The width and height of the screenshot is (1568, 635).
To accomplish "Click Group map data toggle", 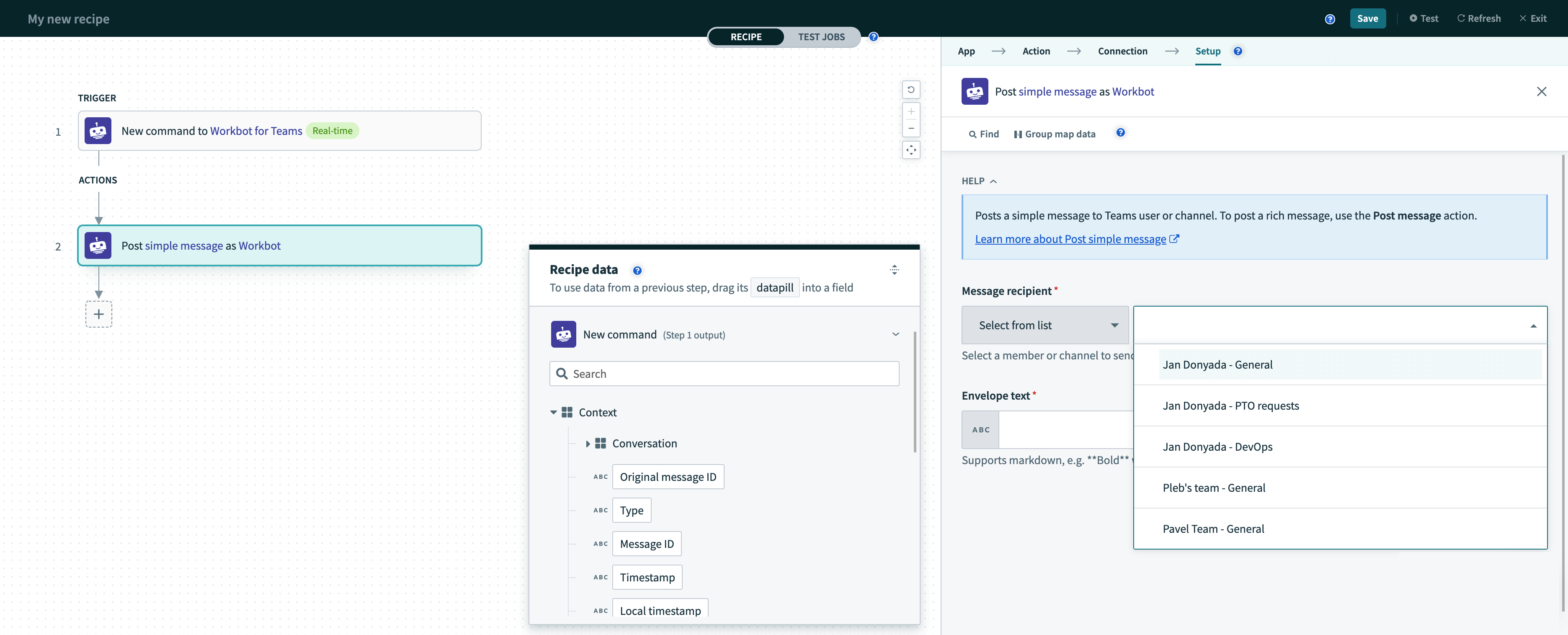I will coord(1054,134).
